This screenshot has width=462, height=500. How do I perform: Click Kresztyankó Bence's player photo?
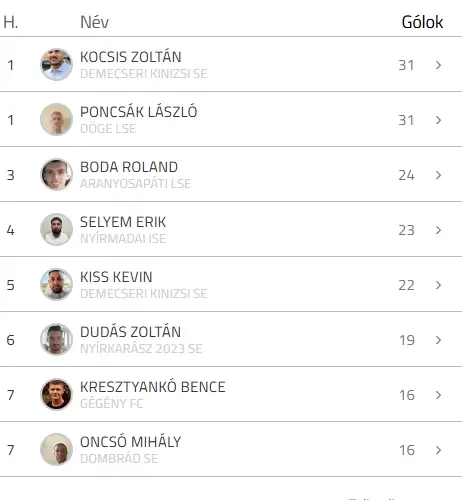(x=56, y=394)
